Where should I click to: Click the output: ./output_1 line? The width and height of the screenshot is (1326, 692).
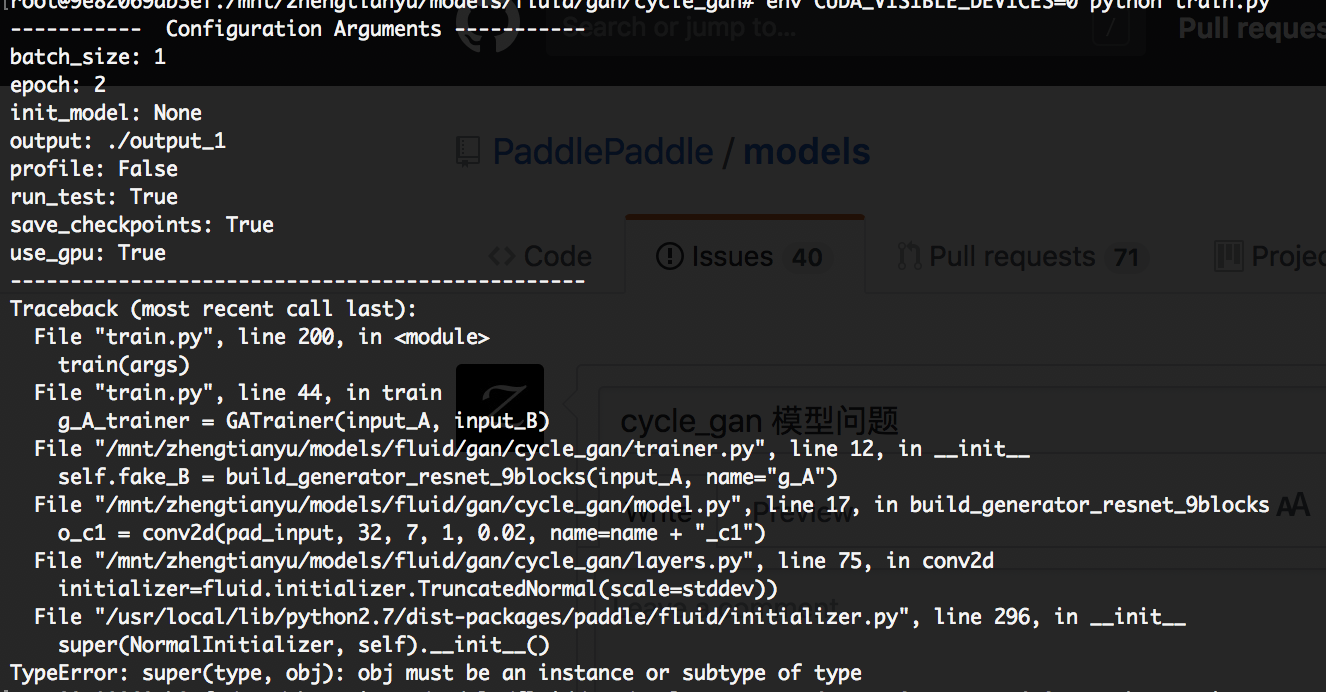(x=118, y=141)
